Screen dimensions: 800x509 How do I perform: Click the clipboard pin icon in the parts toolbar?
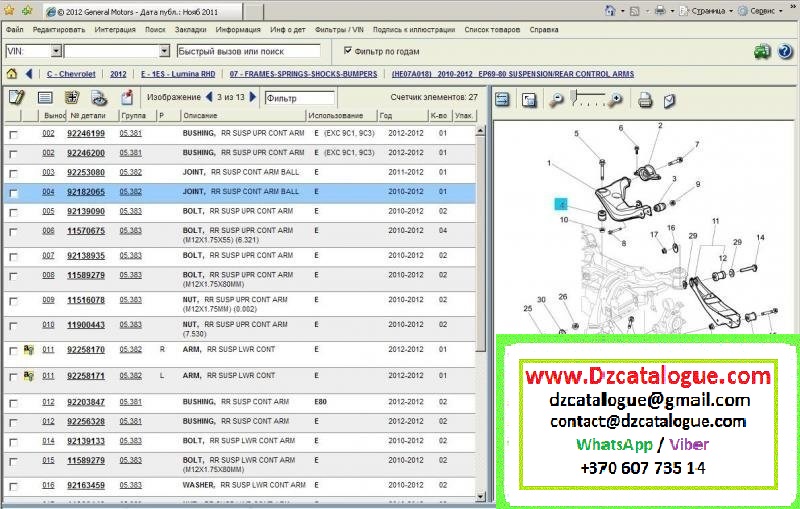127,97
